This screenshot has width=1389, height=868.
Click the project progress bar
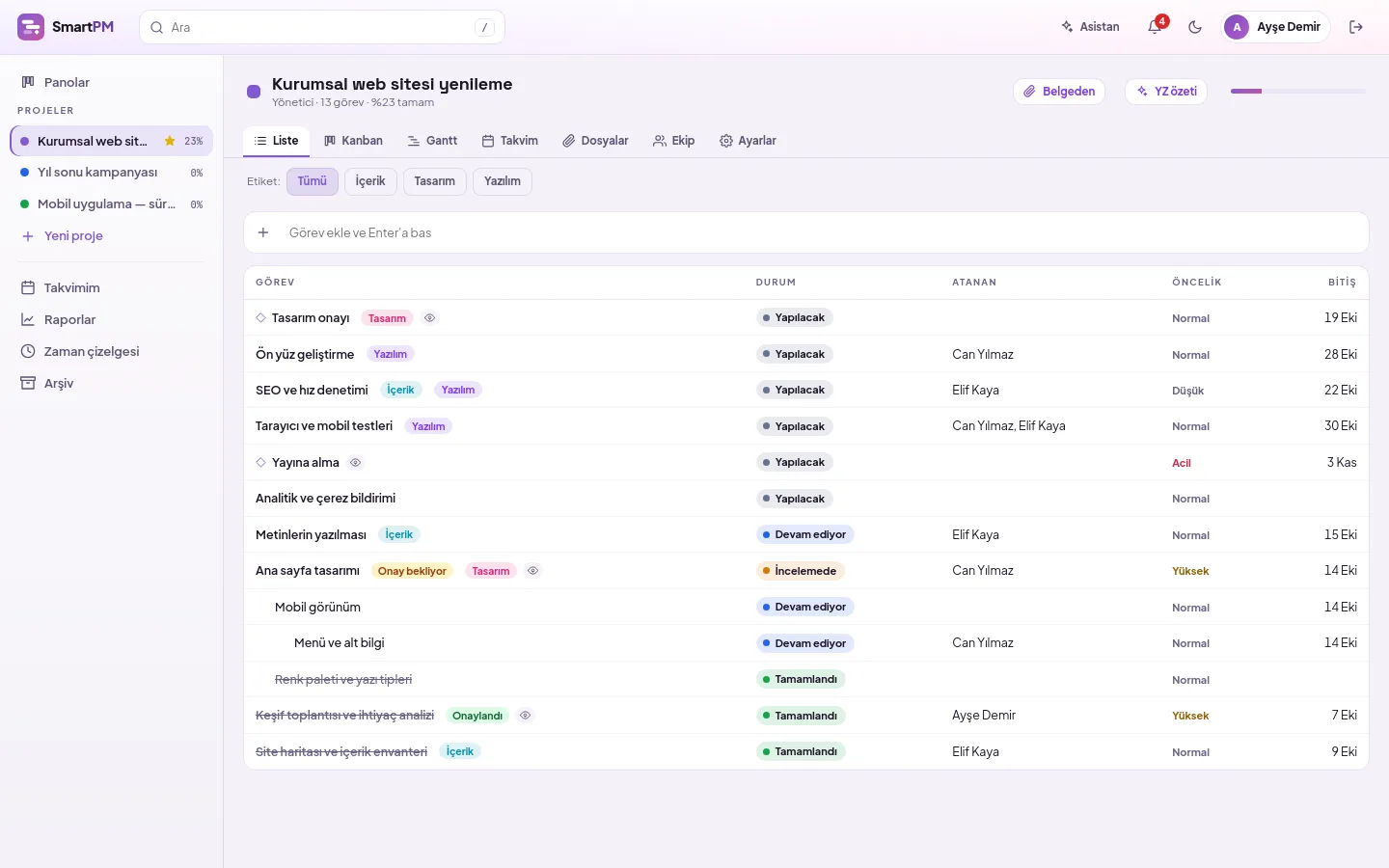pyautogui.click(x=1298, y=92)
